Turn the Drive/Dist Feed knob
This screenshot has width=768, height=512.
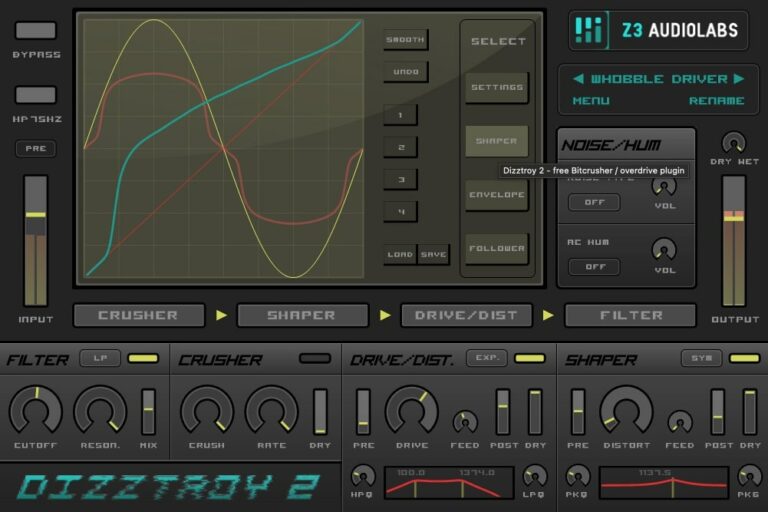(465, 422)
